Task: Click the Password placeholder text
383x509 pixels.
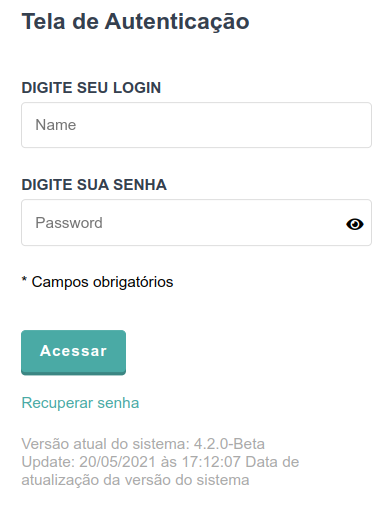Action: [x=69, y=223]
